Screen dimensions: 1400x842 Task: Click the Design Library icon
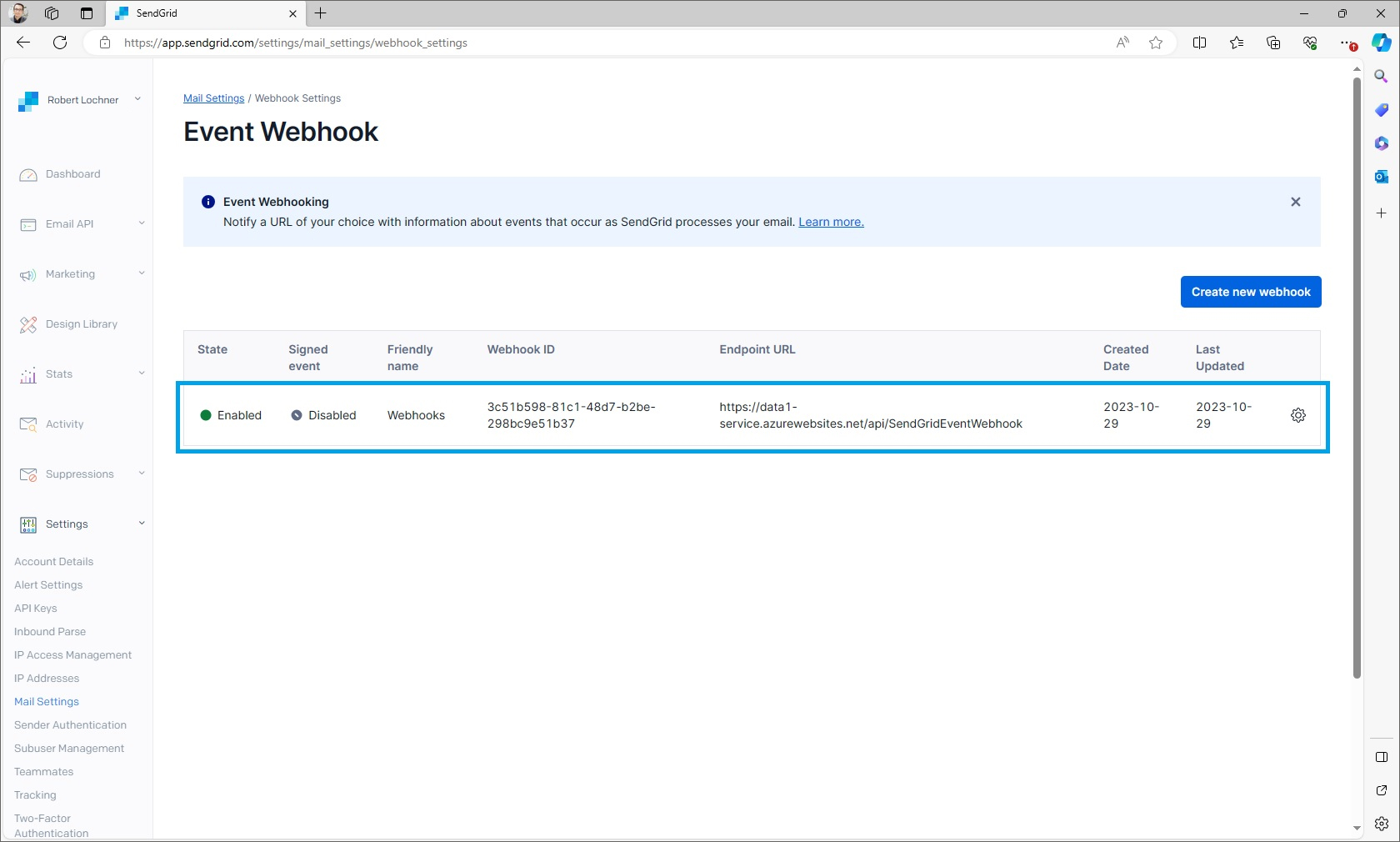[x=28, y=324]
